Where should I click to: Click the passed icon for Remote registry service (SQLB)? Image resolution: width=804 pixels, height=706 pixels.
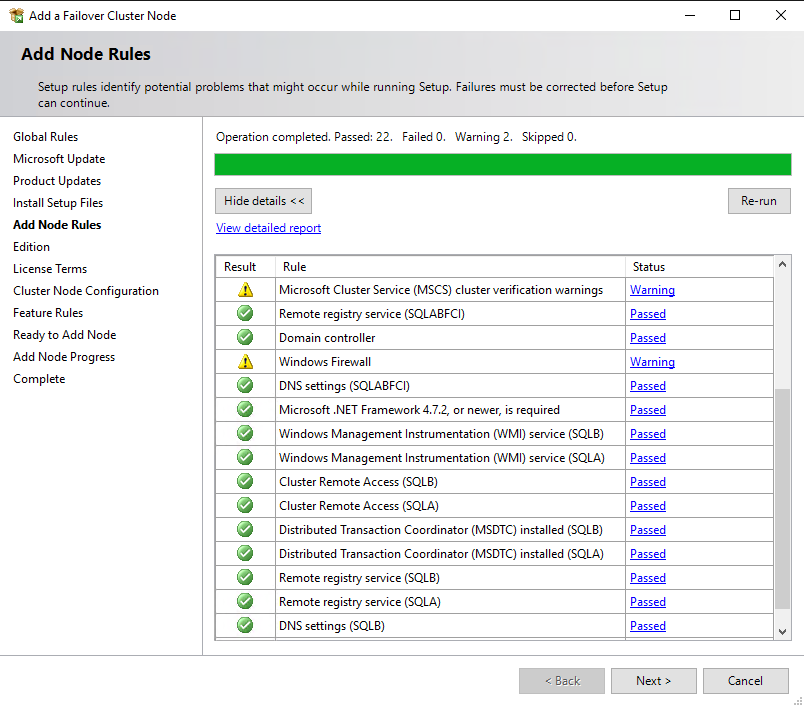[245, 577]
